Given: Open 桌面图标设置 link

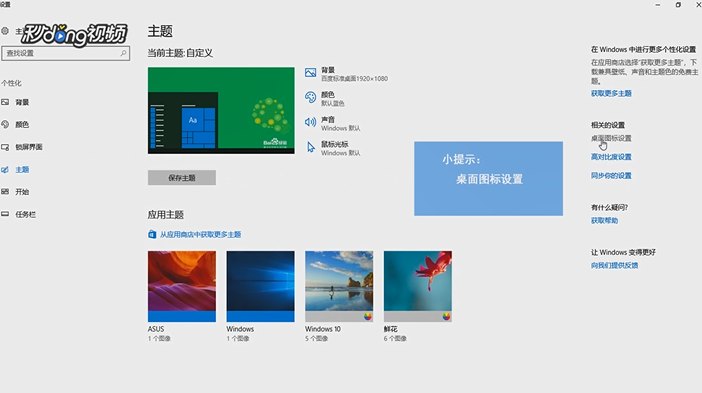Looking at the screenshot, I should tap(611, 138).
